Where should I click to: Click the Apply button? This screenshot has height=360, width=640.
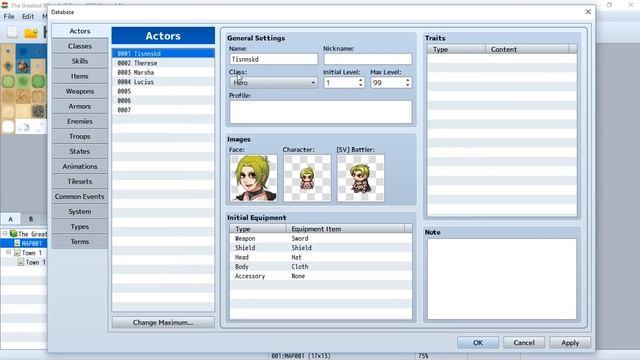(570, 343)
